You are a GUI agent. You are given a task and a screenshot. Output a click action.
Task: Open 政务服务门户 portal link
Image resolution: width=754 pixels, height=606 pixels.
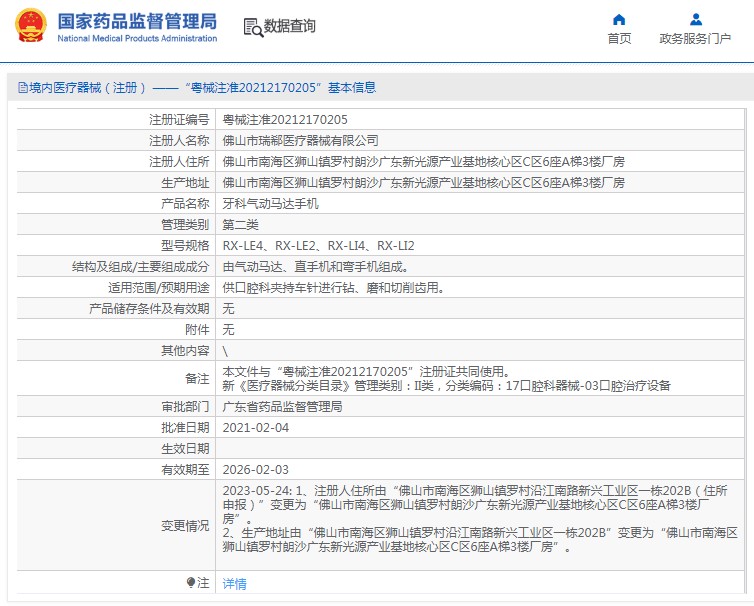[695, 38]
